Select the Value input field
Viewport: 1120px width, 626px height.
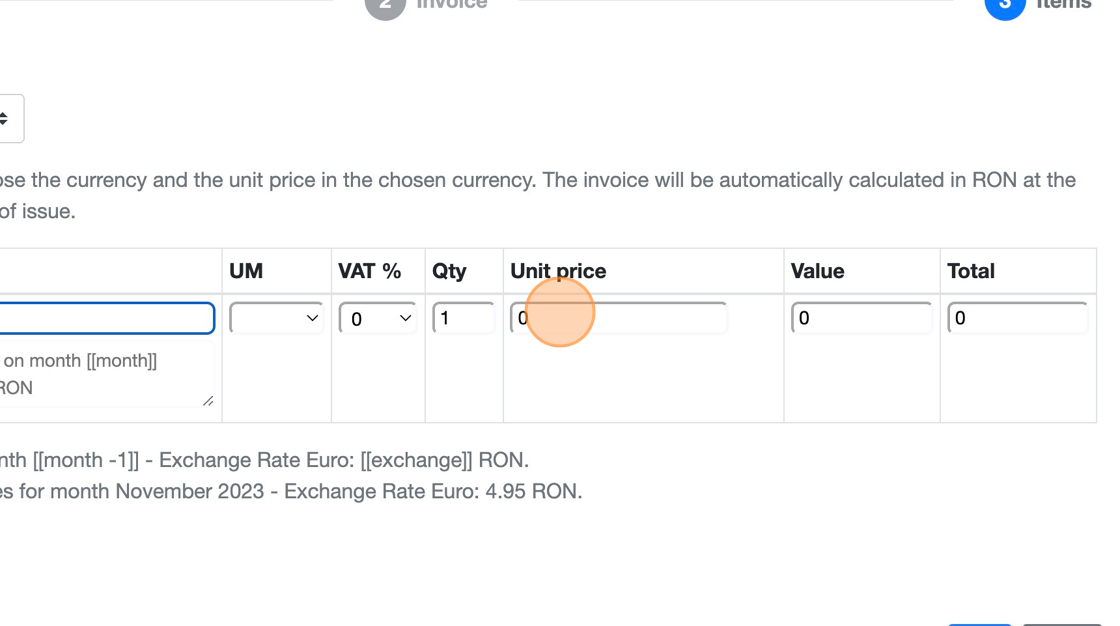pos(861,318)
